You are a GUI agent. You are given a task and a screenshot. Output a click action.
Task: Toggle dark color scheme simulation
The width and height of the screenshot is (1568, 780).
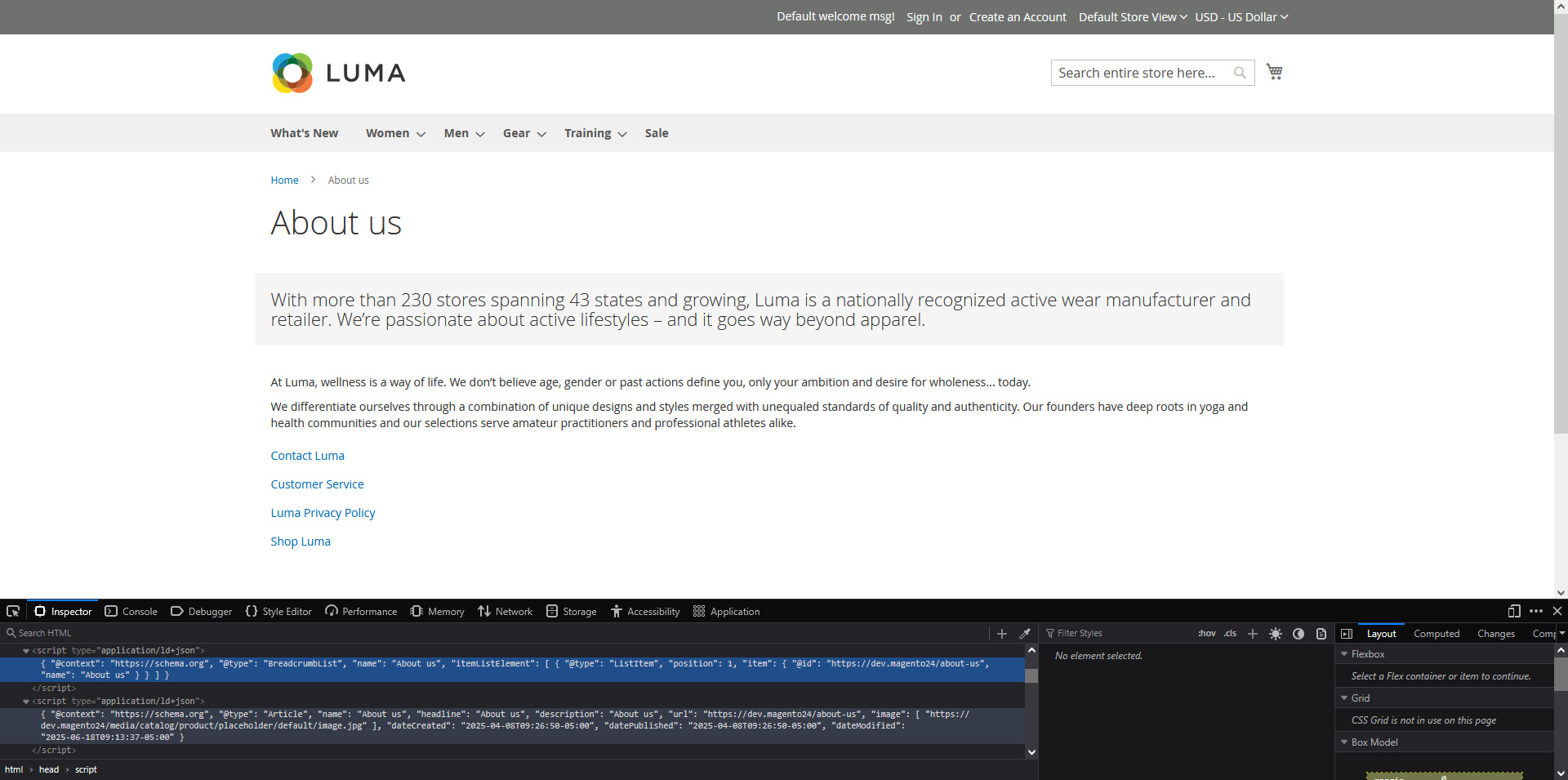(x=1298, y=634)
